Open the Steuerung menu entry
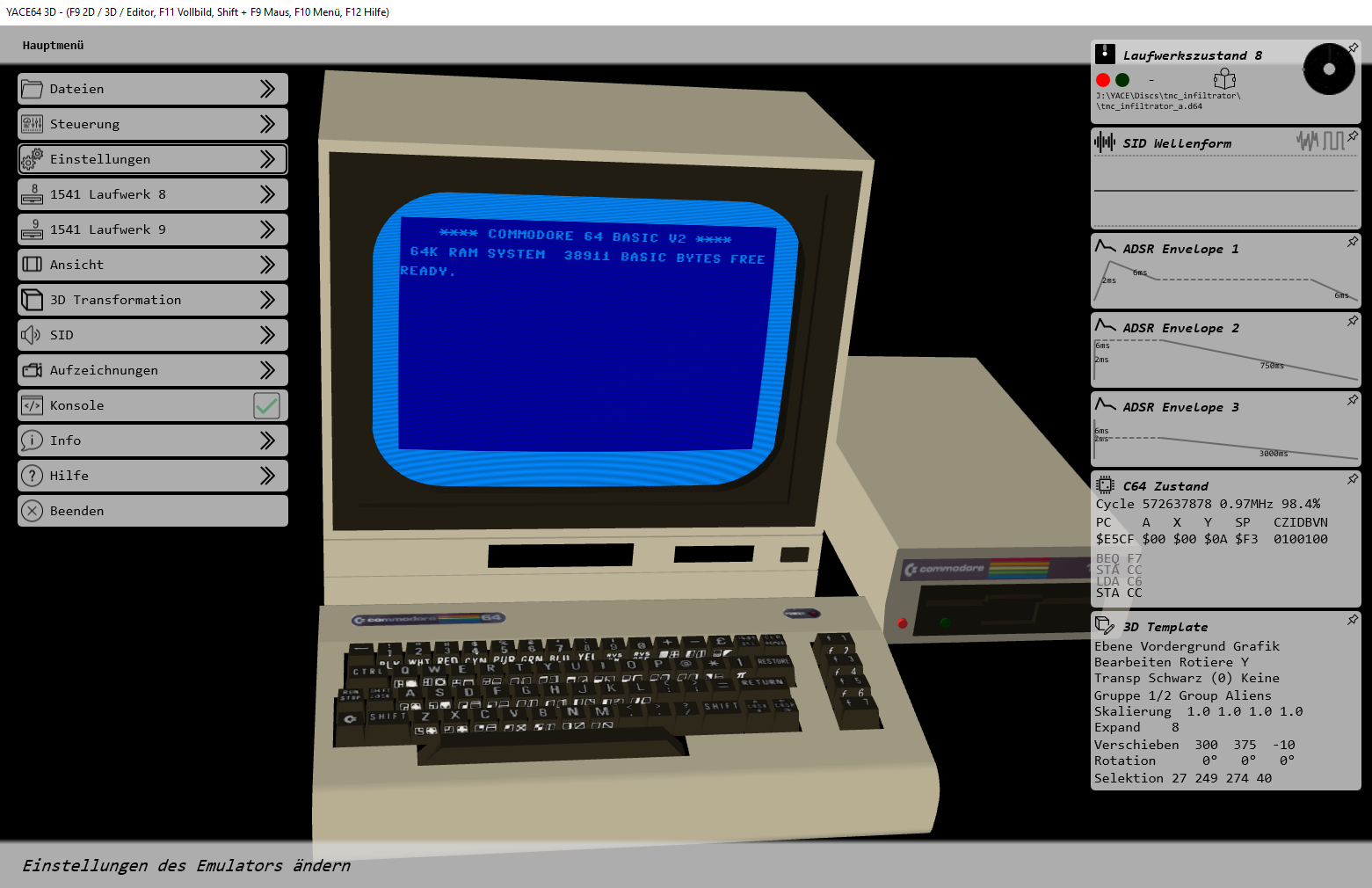1372x888 pixels. click(153, 124)
